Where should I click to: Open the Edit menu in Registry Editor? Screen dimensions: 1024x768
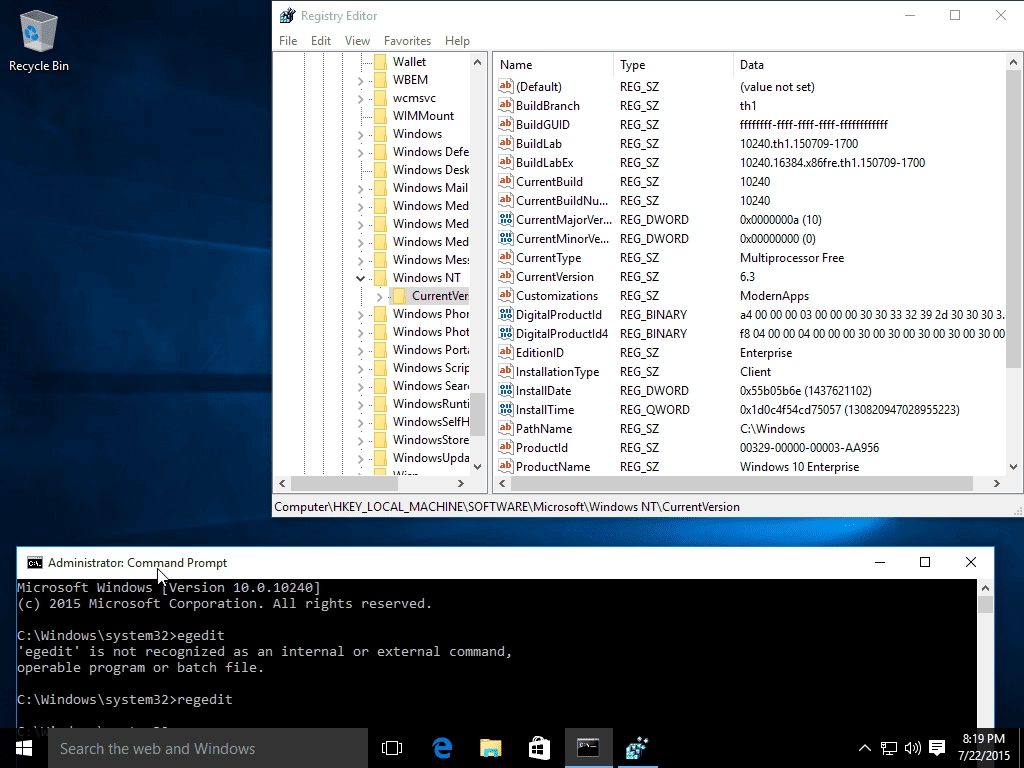tap(321, 40)
